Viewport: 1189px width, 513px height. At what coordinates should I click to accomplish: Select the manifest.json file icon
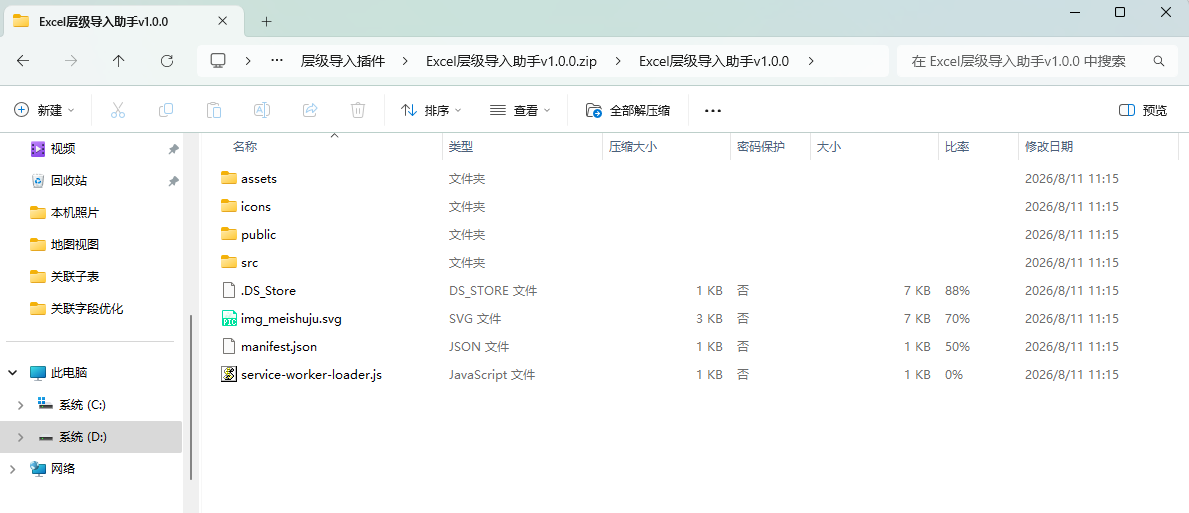tap(229, 346)
